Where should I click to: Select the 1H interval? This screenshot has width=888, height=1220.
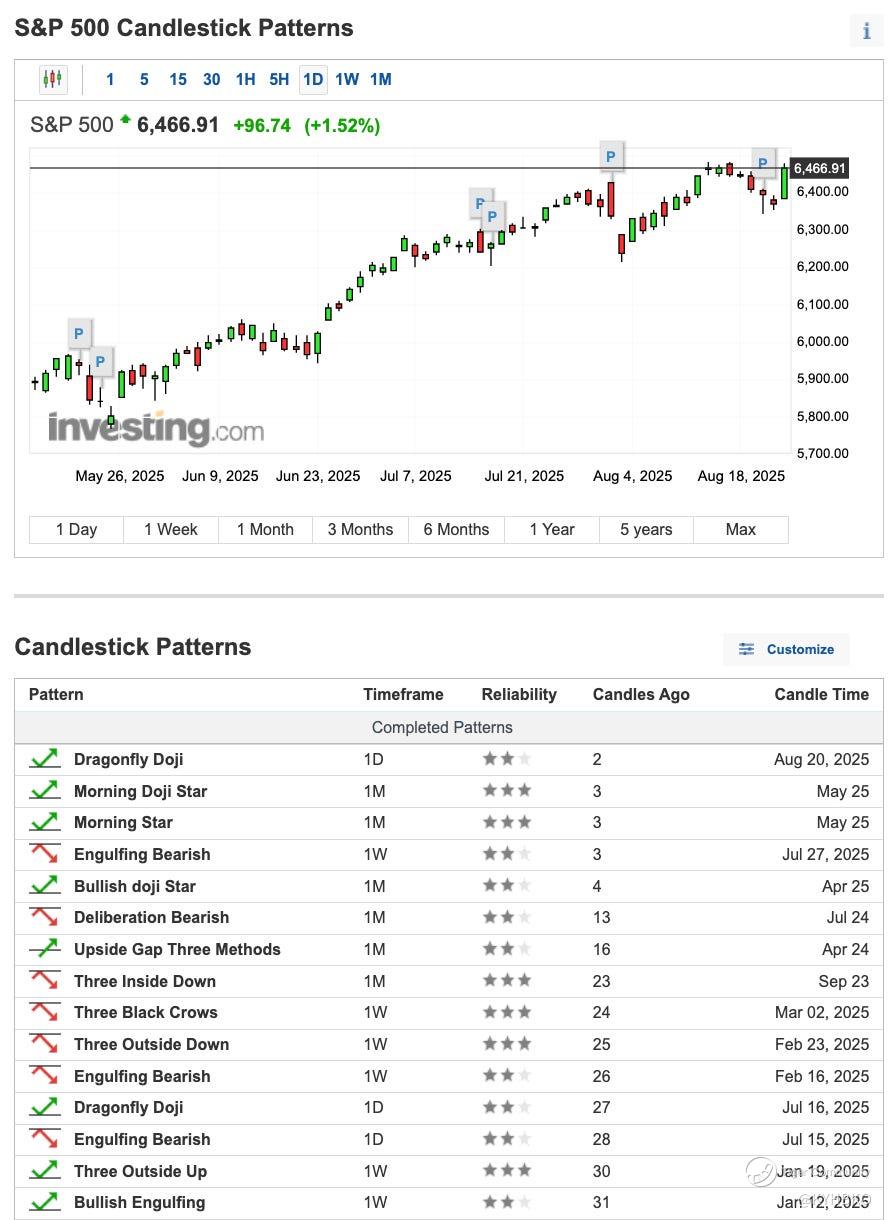(x=245, y=79)
